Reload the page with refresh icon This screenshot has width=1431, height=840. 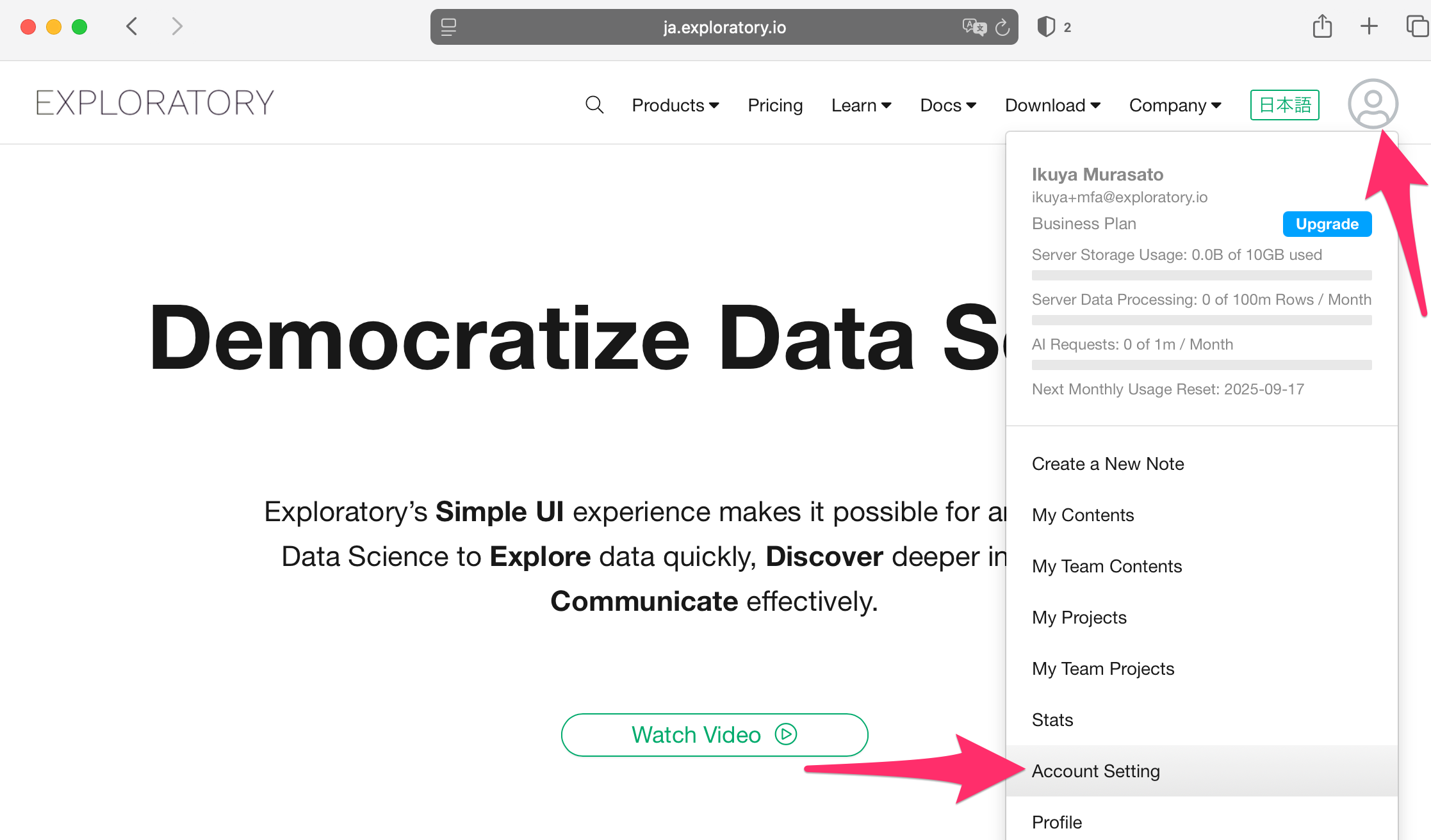(1002, 27)
